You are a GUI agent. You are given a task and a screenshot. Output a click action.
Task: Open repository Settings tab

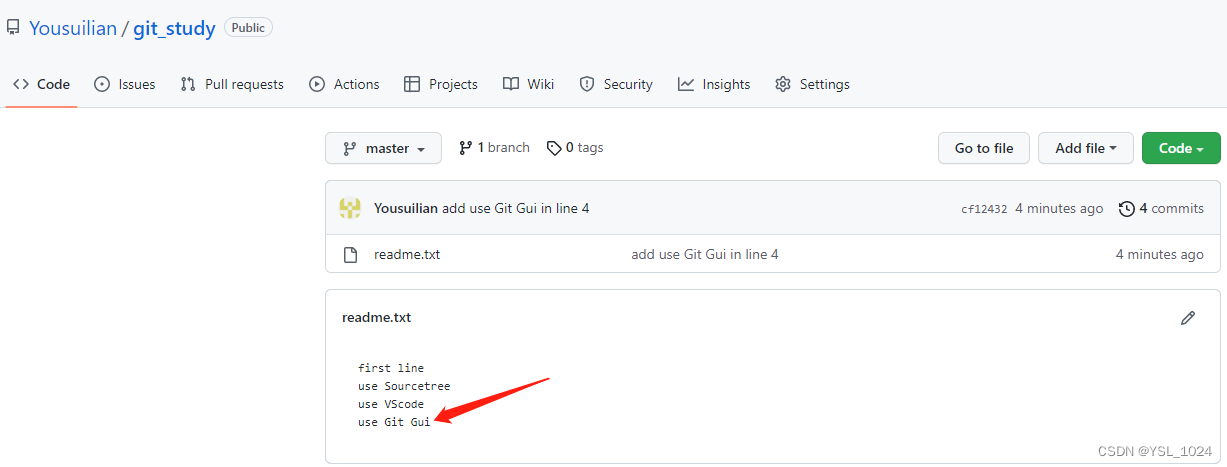(813, 84)
